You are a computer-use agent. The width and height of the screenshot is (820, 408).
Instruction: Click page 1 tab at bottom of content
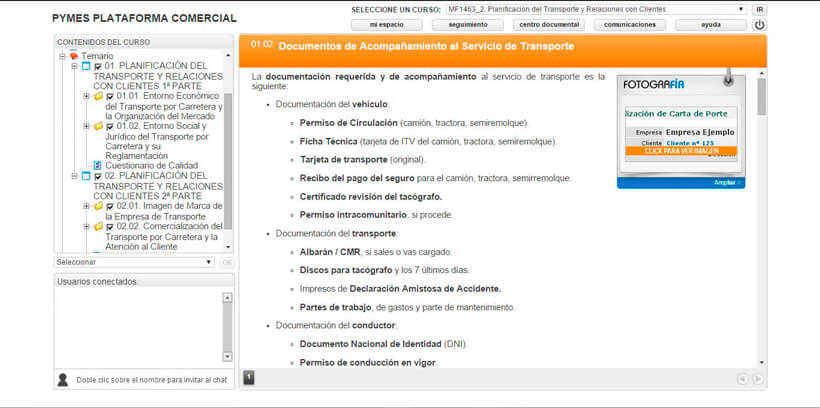point(249,378)
